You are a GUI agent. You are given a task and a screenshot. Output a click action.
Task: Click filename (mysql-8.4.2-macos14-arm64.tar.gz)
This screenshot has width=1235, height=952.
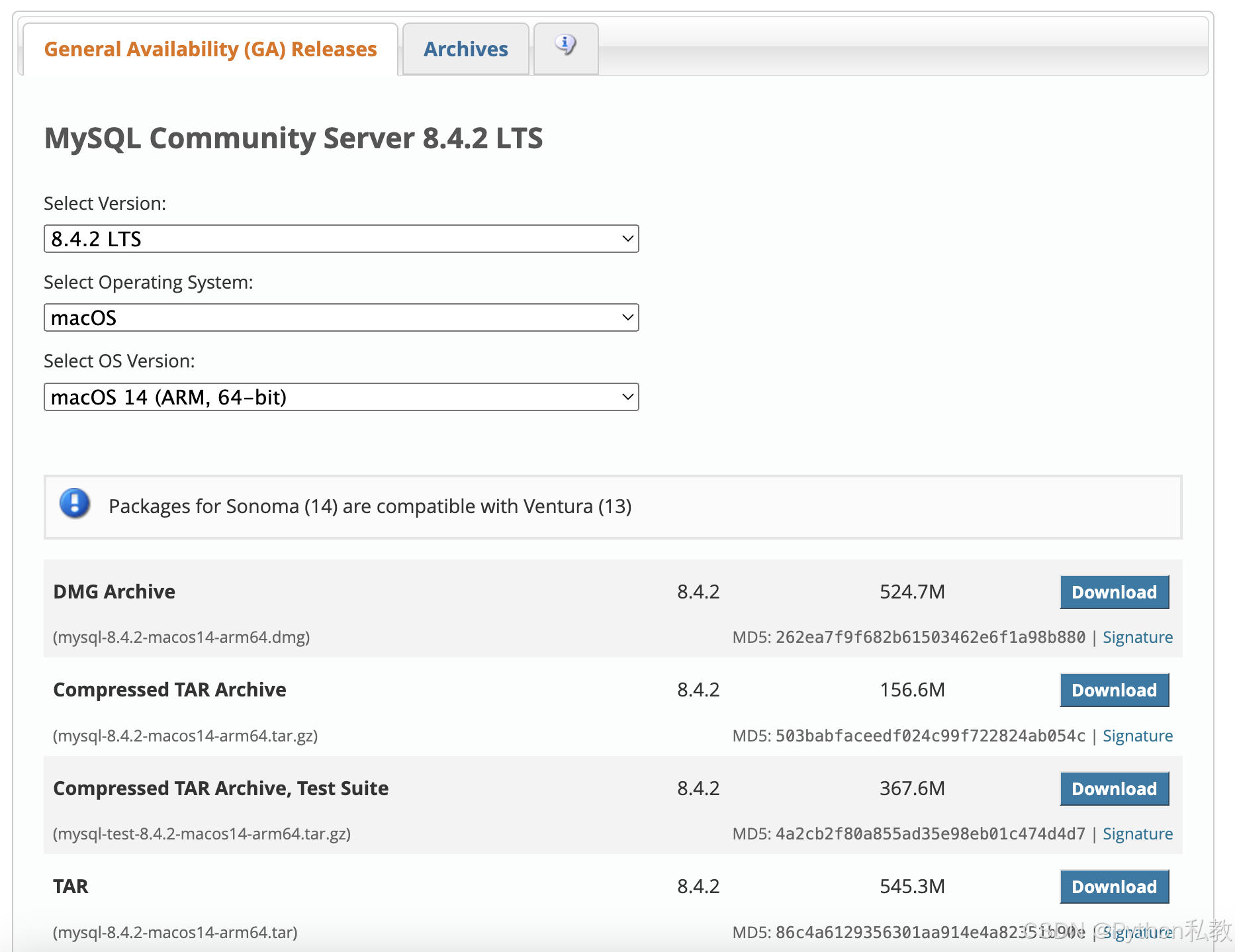pyautogui.click(x=185, y=736)
